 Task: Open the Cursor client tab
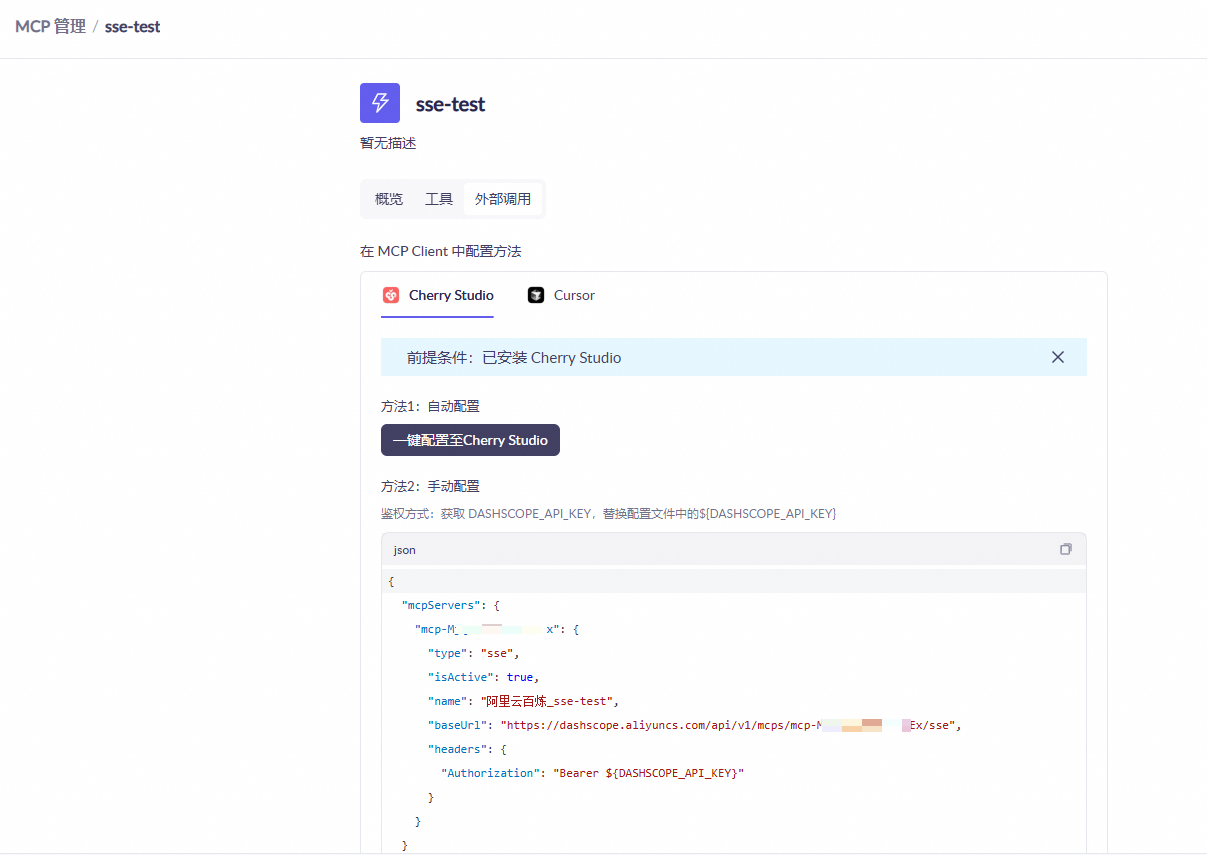coord(562,295)
